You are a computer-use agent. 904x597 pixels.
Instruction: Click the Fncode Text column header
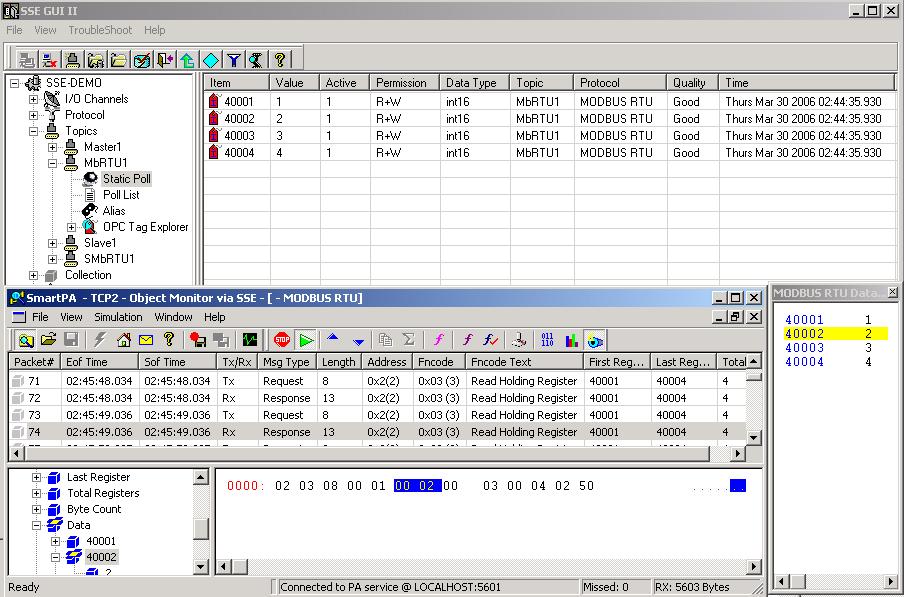click(524, 362)
